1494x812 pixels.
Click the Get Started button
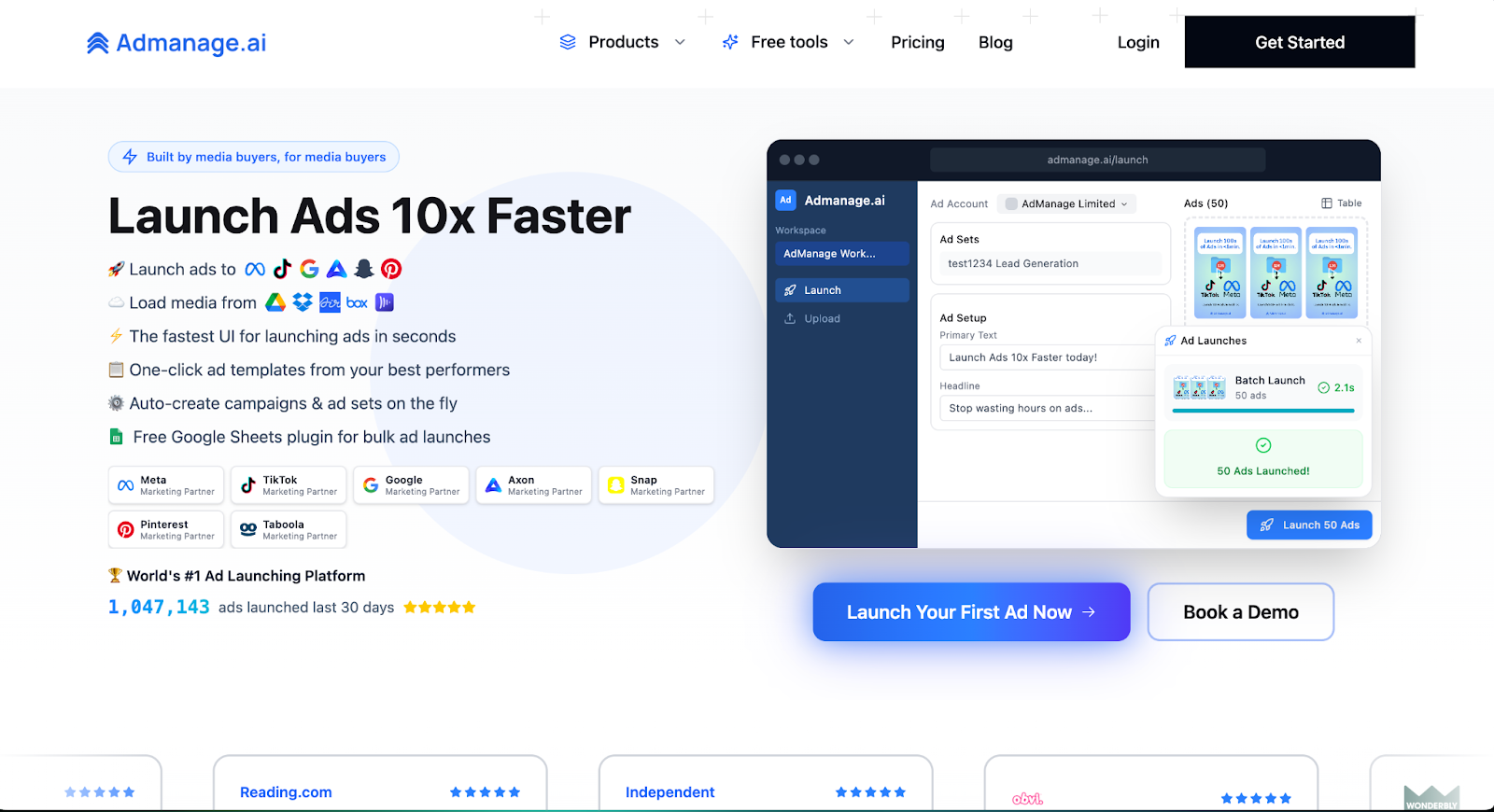pyautogui.click(x=1300, y=42)
